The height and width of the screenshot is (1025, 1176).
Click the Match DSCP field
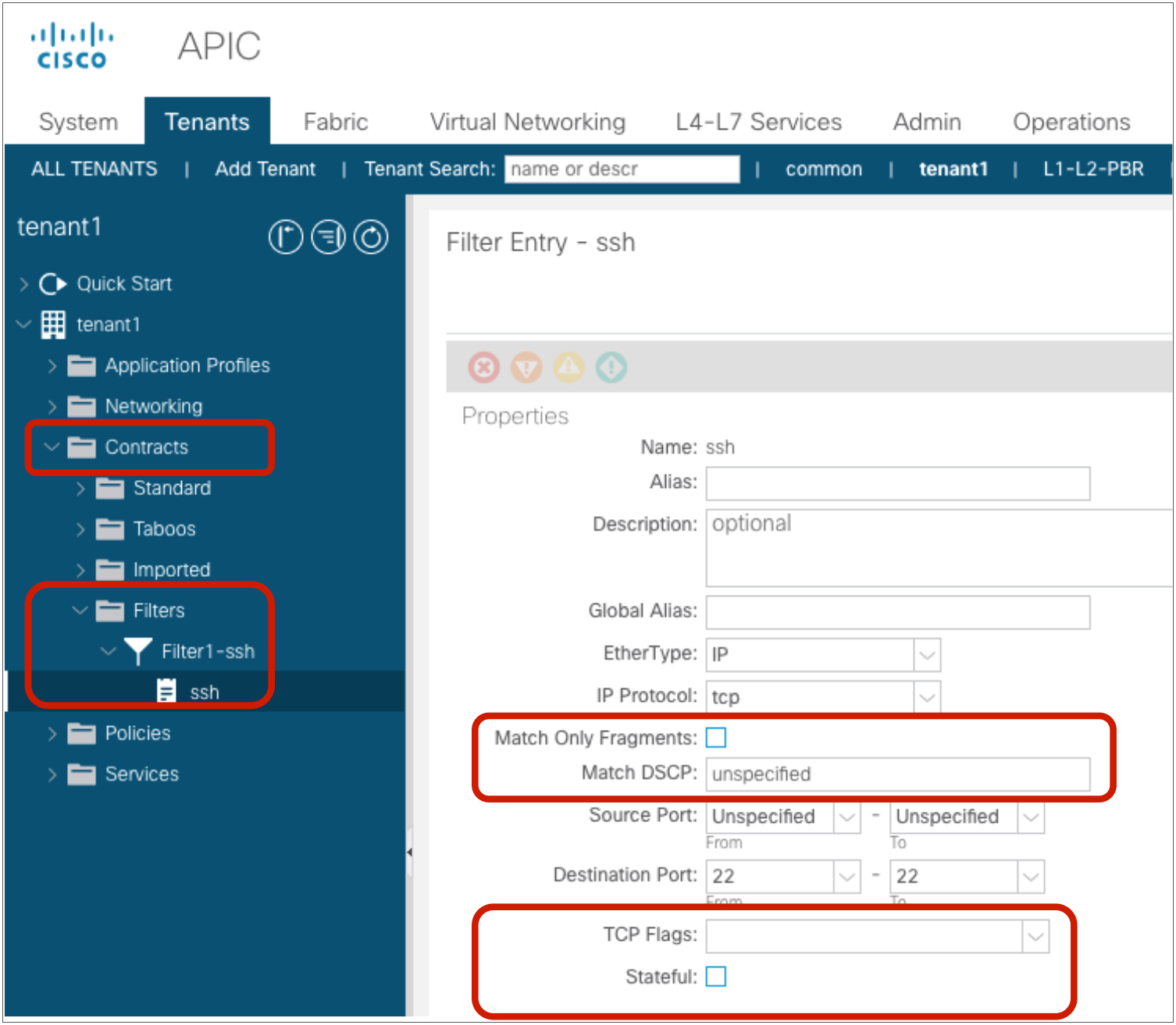tap(898, 774)
